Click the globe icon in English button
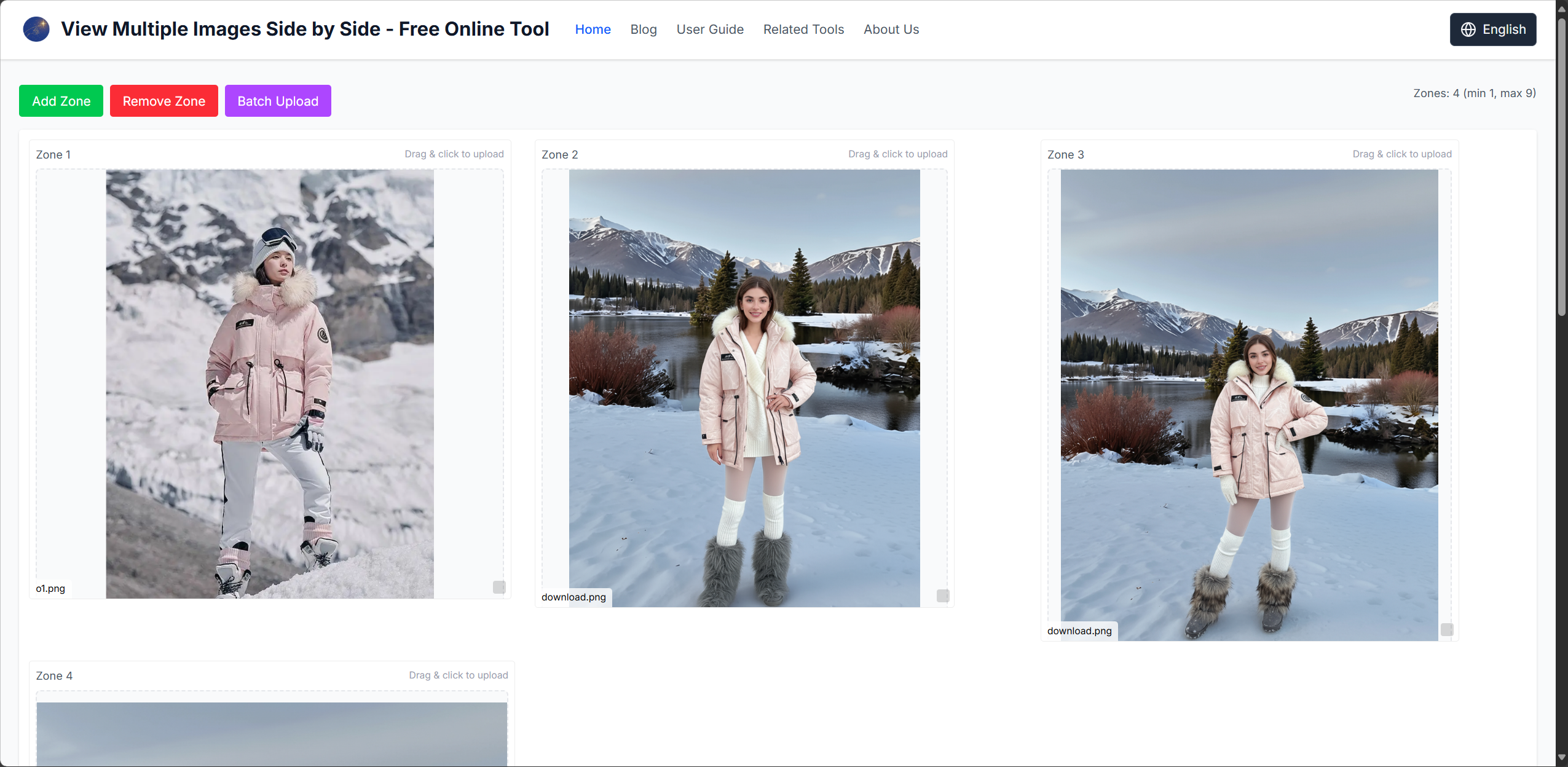The height and width of the screenshot is (767, 1568). [x=1468, y=29]
